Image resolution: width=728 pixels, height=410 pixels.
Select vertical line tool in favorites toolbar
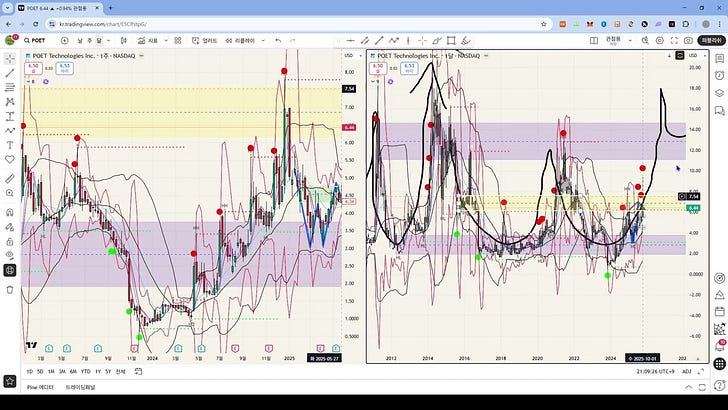click(408, 41)
